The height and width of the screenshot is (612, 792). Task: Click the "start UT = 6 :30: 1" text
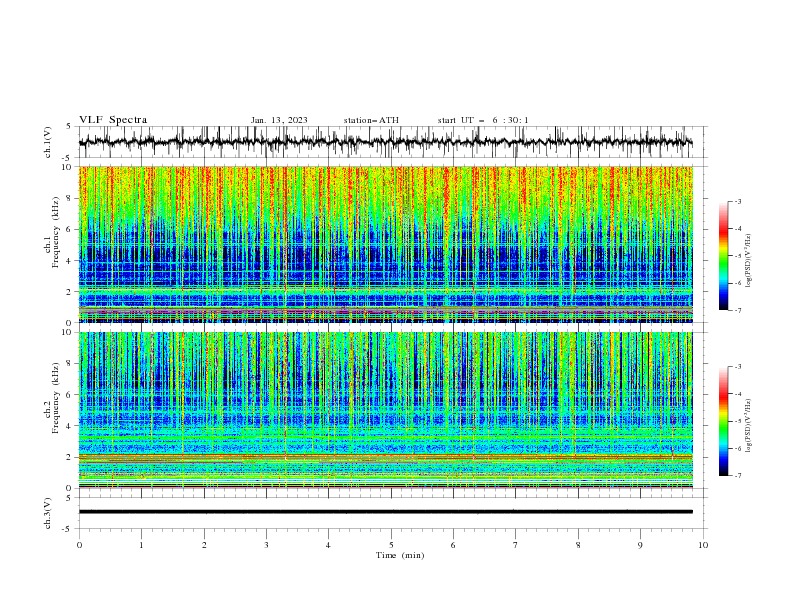pos(483,120)
